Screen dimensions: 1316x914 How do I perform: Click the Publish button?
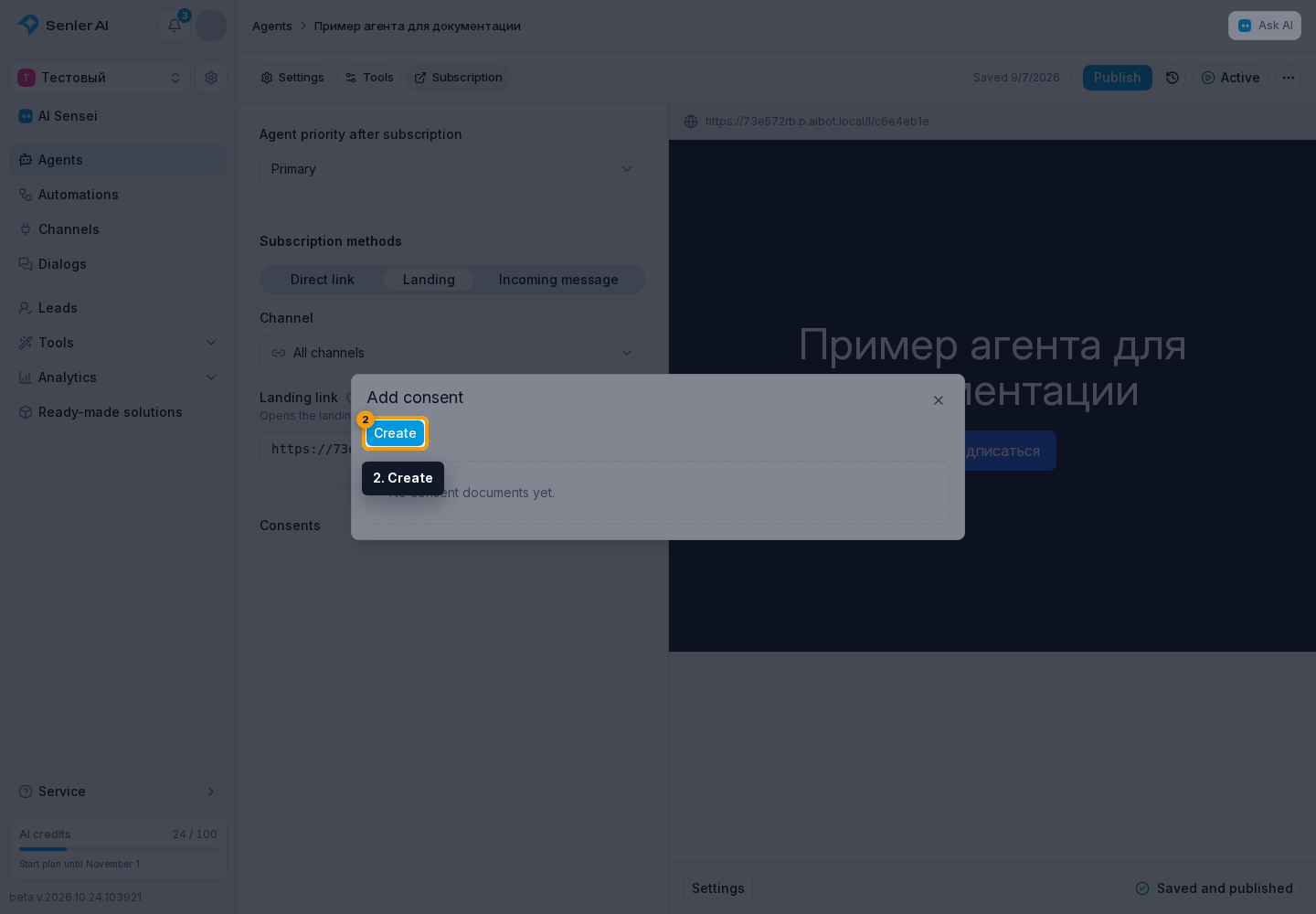tap(1118, 78)
